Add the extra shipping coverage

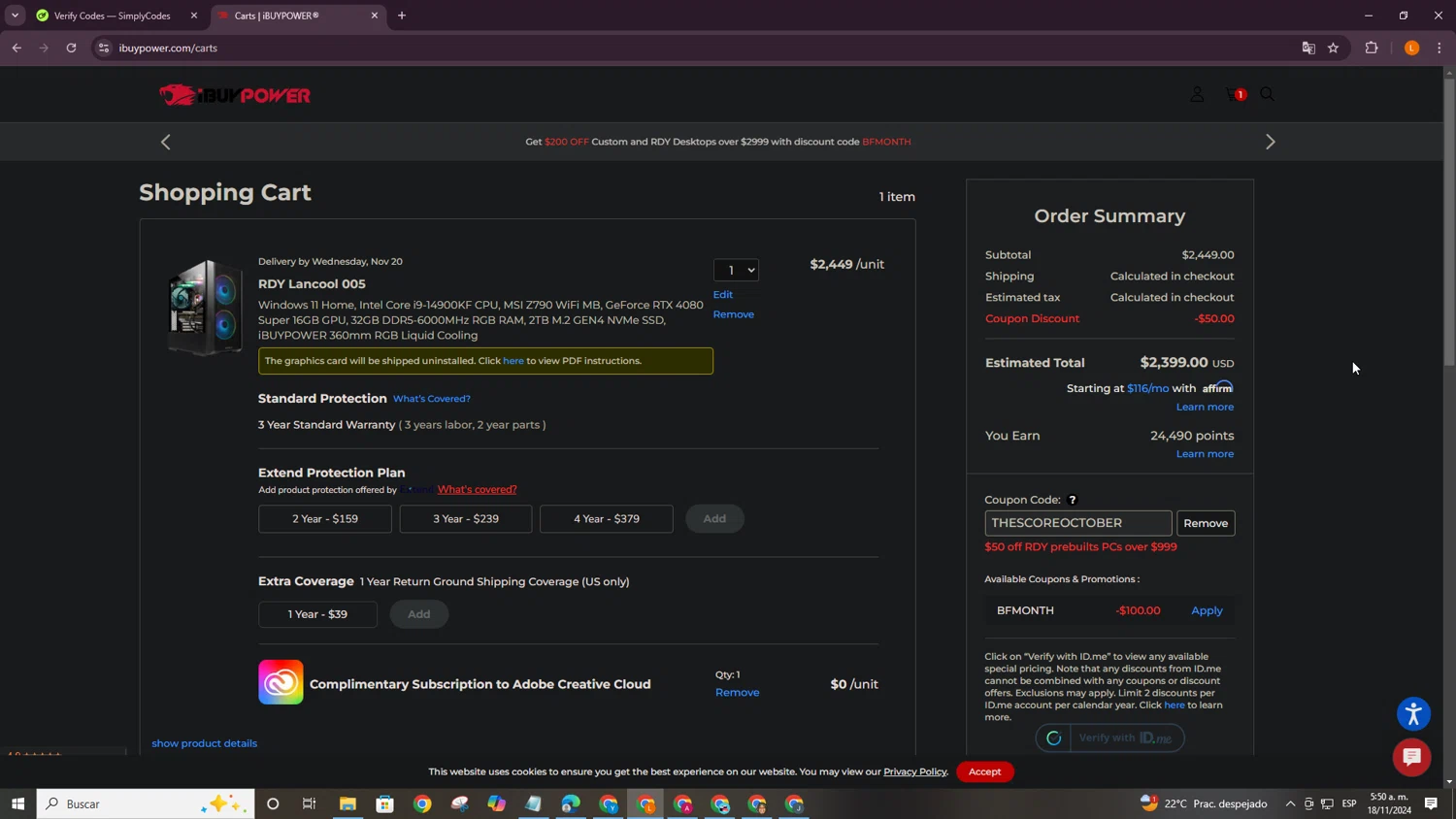[419, 614]
